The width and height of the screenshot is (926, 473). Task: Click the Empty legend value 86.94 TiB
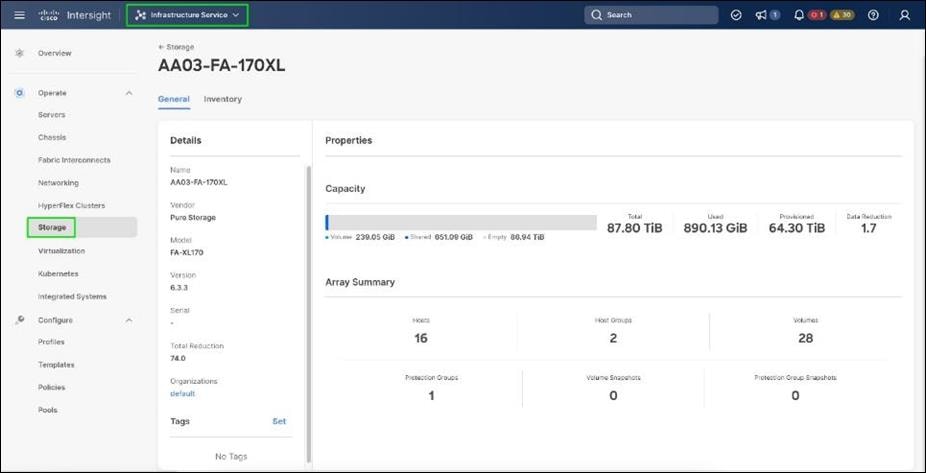tap(527, 237)
